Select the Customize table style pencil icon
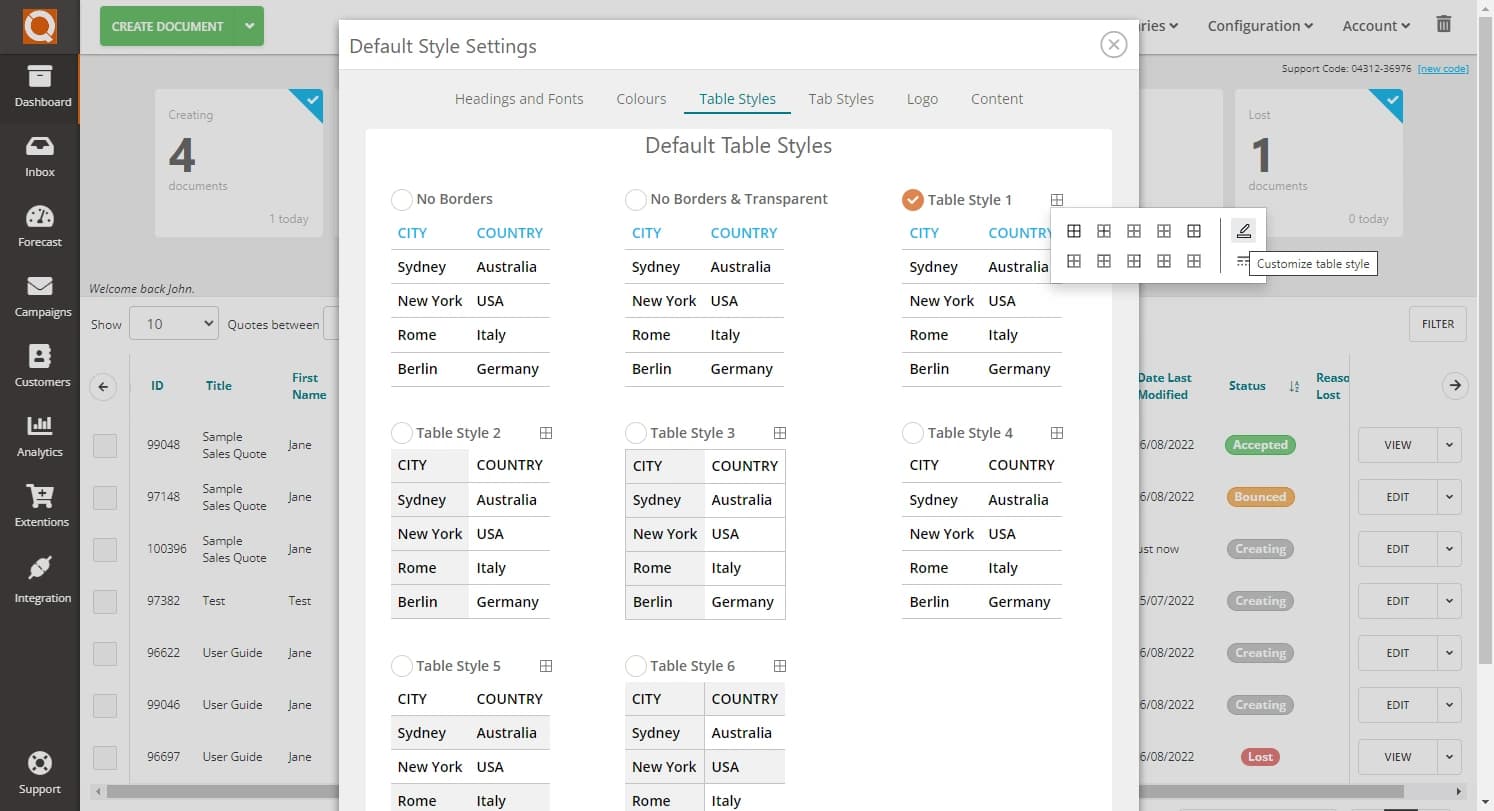The image size is (1494, 811). [x=1242, y=230]
